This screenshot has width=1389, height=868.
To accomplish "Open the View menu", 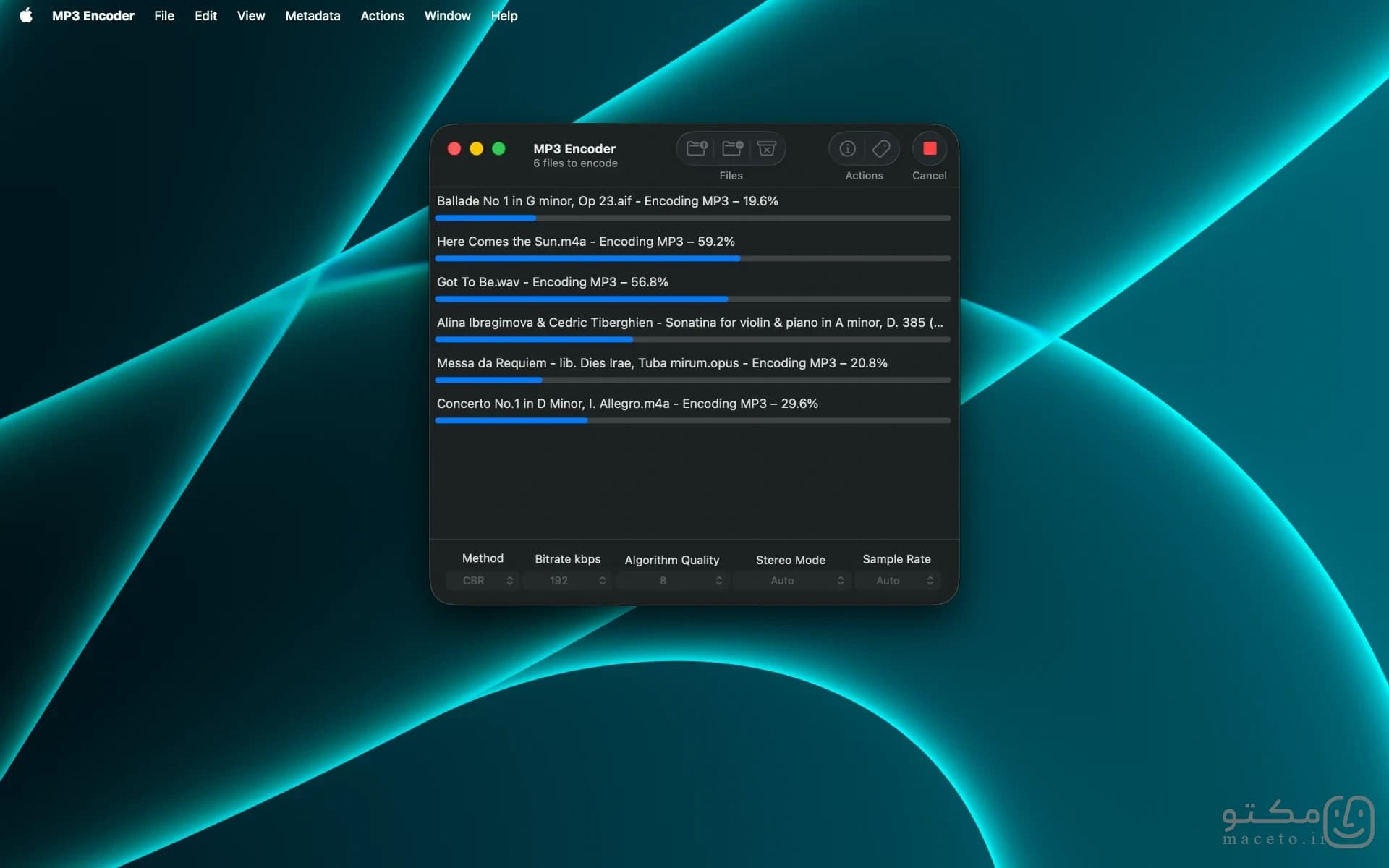I will point(251,15).
